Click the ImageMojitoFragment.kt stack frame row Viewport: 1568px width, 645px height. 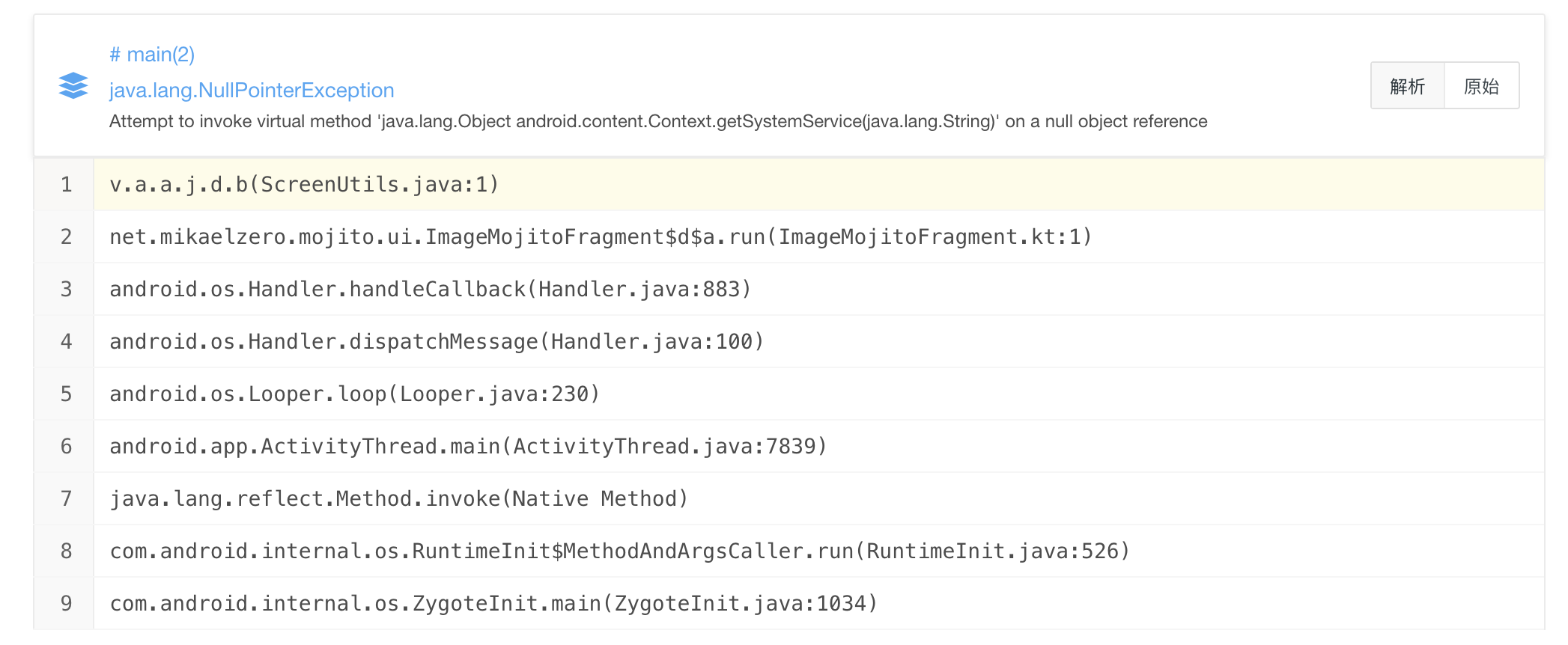(x=599, y=236)
